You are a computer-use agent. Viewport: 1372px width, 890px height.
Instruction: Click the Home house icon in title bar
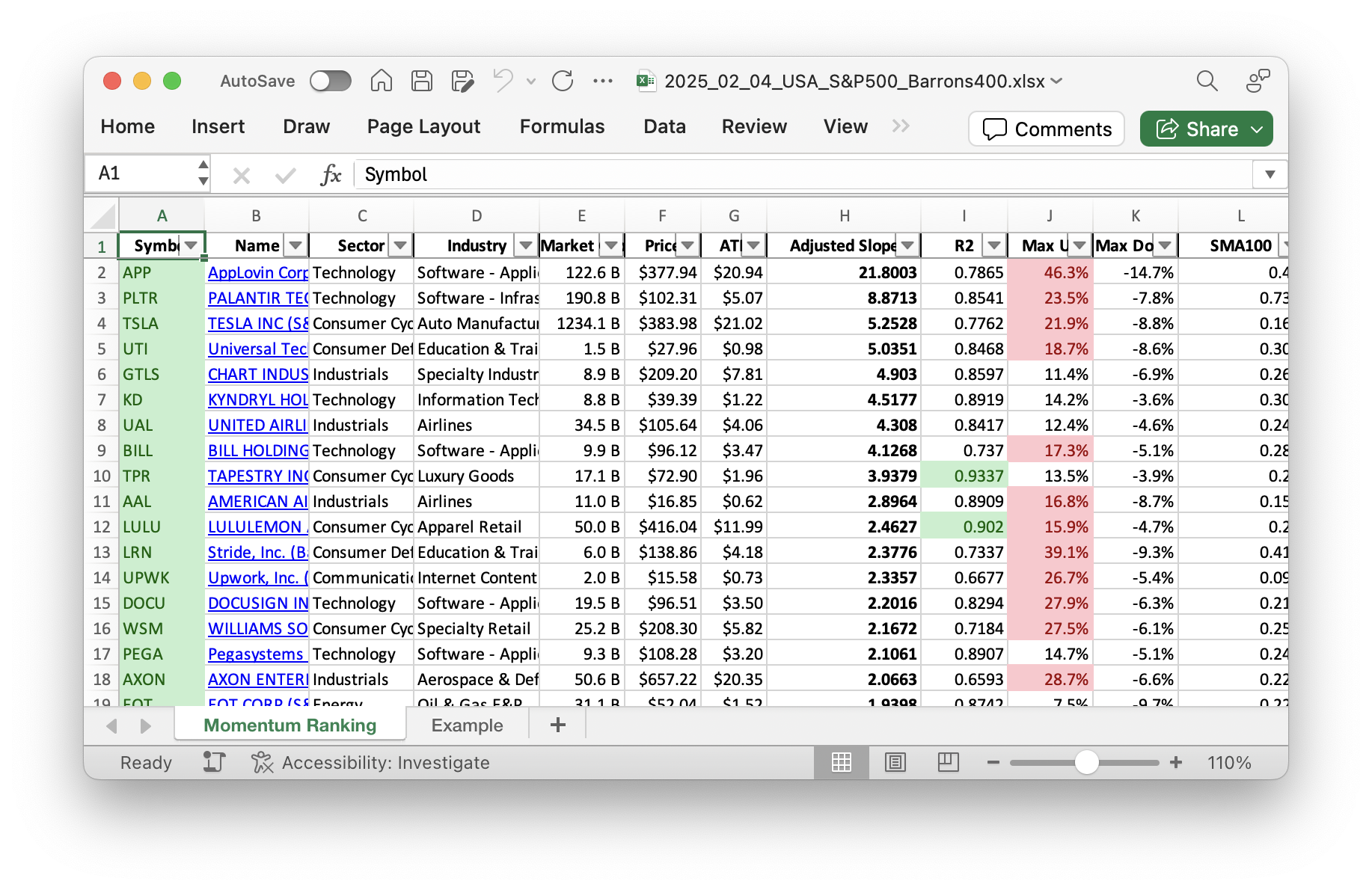click(382, 81)
